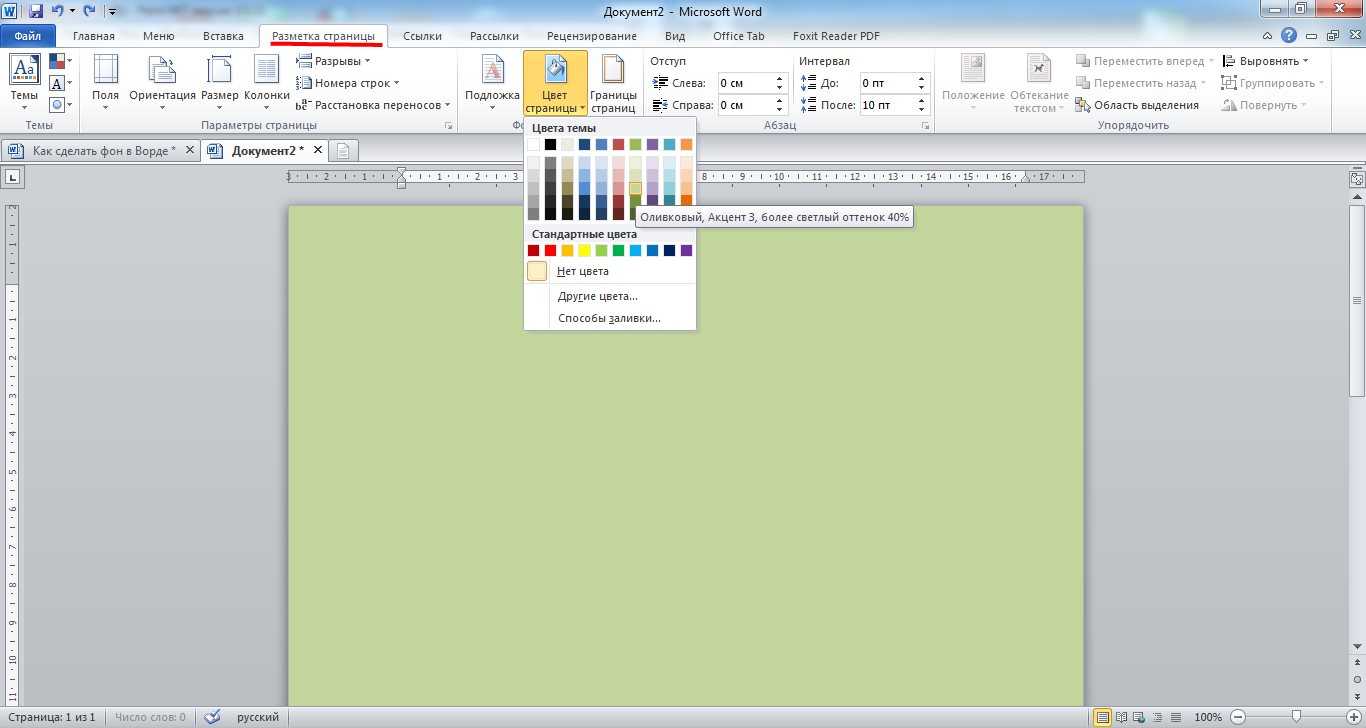Switch to Print Layout view
The width and height of the screenshot is (1366, 728).
[1103, 717]
